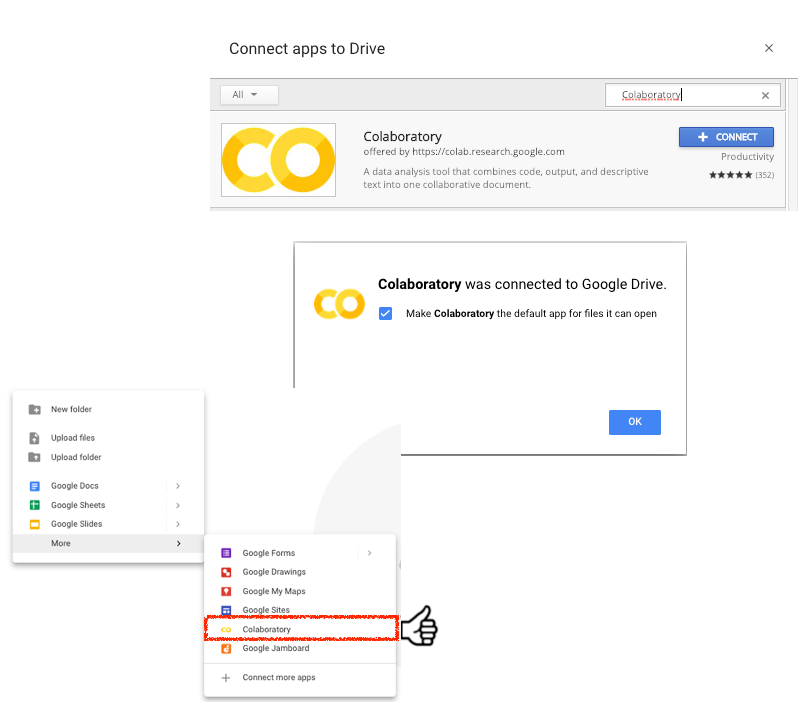Click the Google Sheets icon
Screen dimensions: 801x702
(35, 505)
